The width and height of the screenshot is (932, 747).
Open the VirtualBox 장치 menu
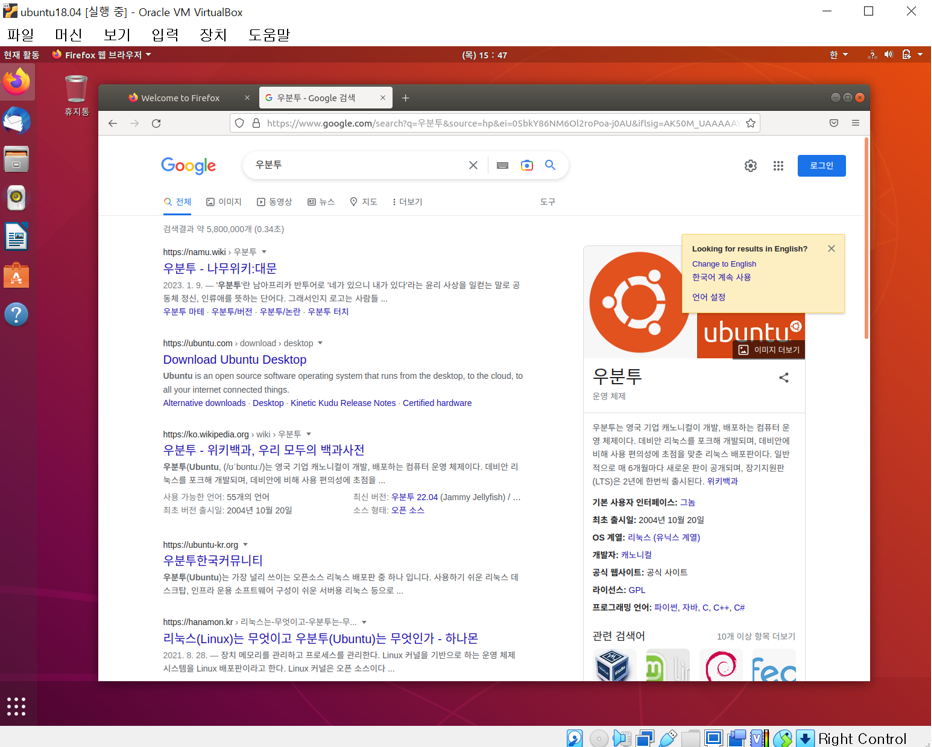(x=213, y=35)
